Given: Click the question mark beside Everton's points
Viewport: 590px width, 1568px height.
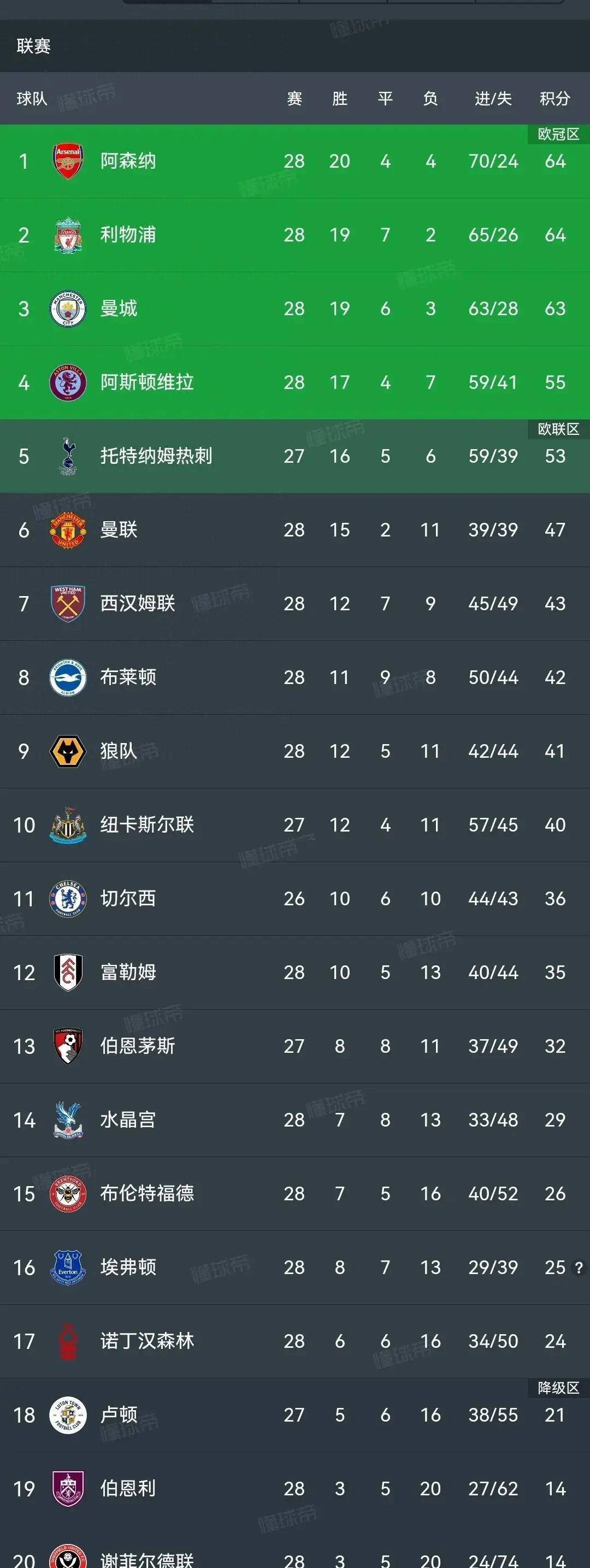Looking at the screenshot, I should point(579,1268).
